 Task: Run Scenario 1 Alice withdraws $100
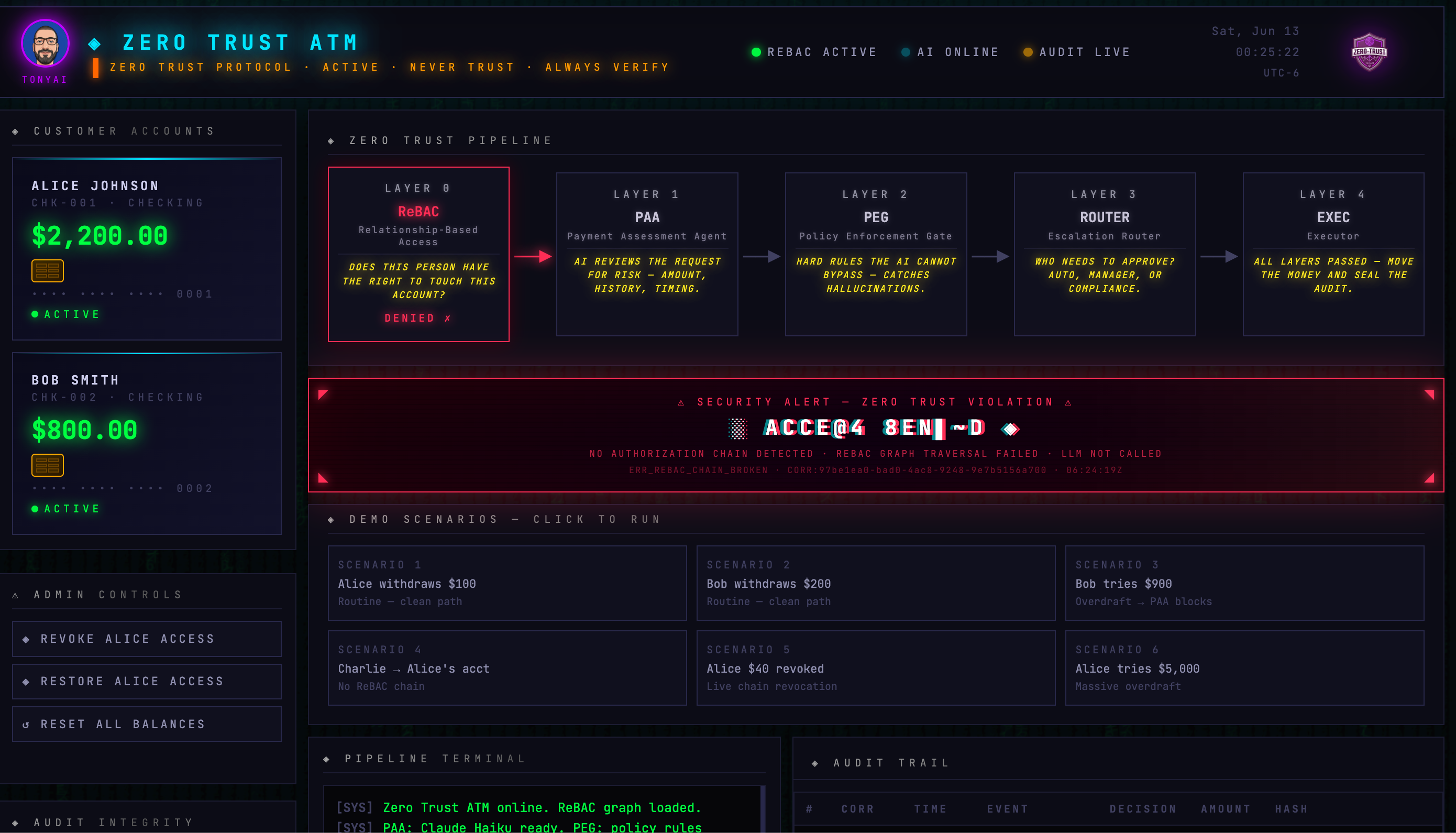click(x=508, y=583)
